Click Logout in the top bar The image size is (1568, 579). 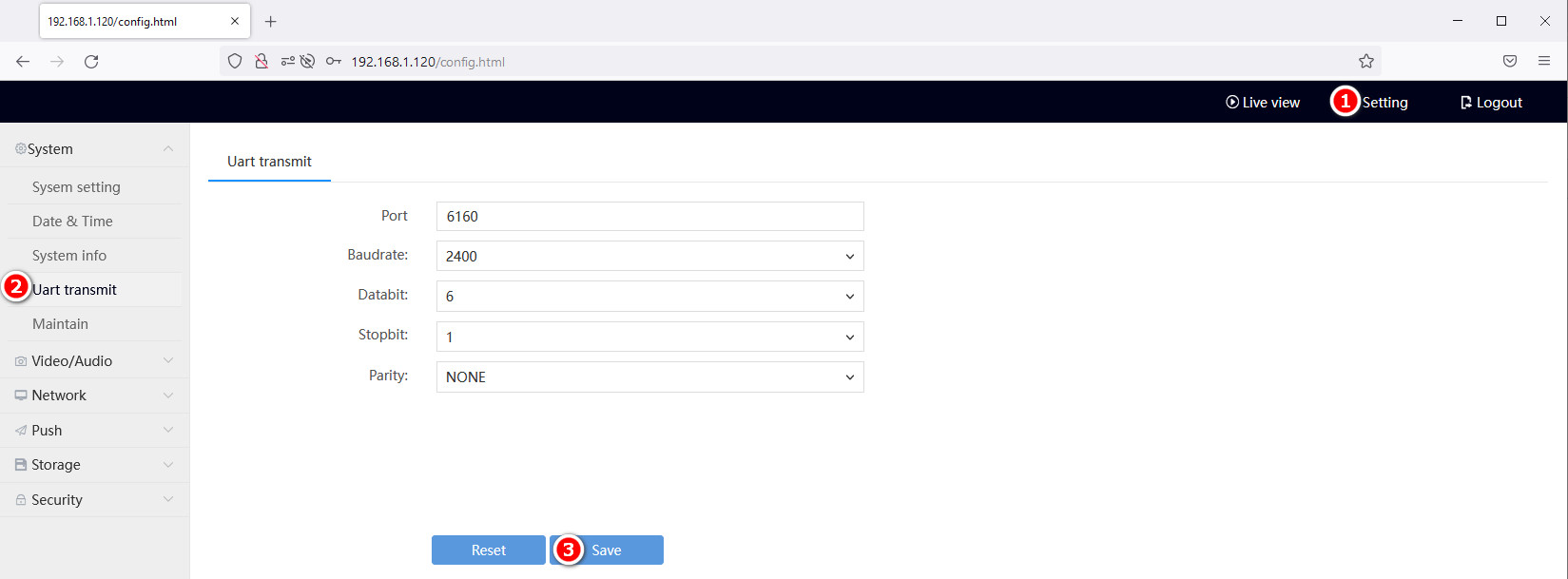pos(1491,103)
